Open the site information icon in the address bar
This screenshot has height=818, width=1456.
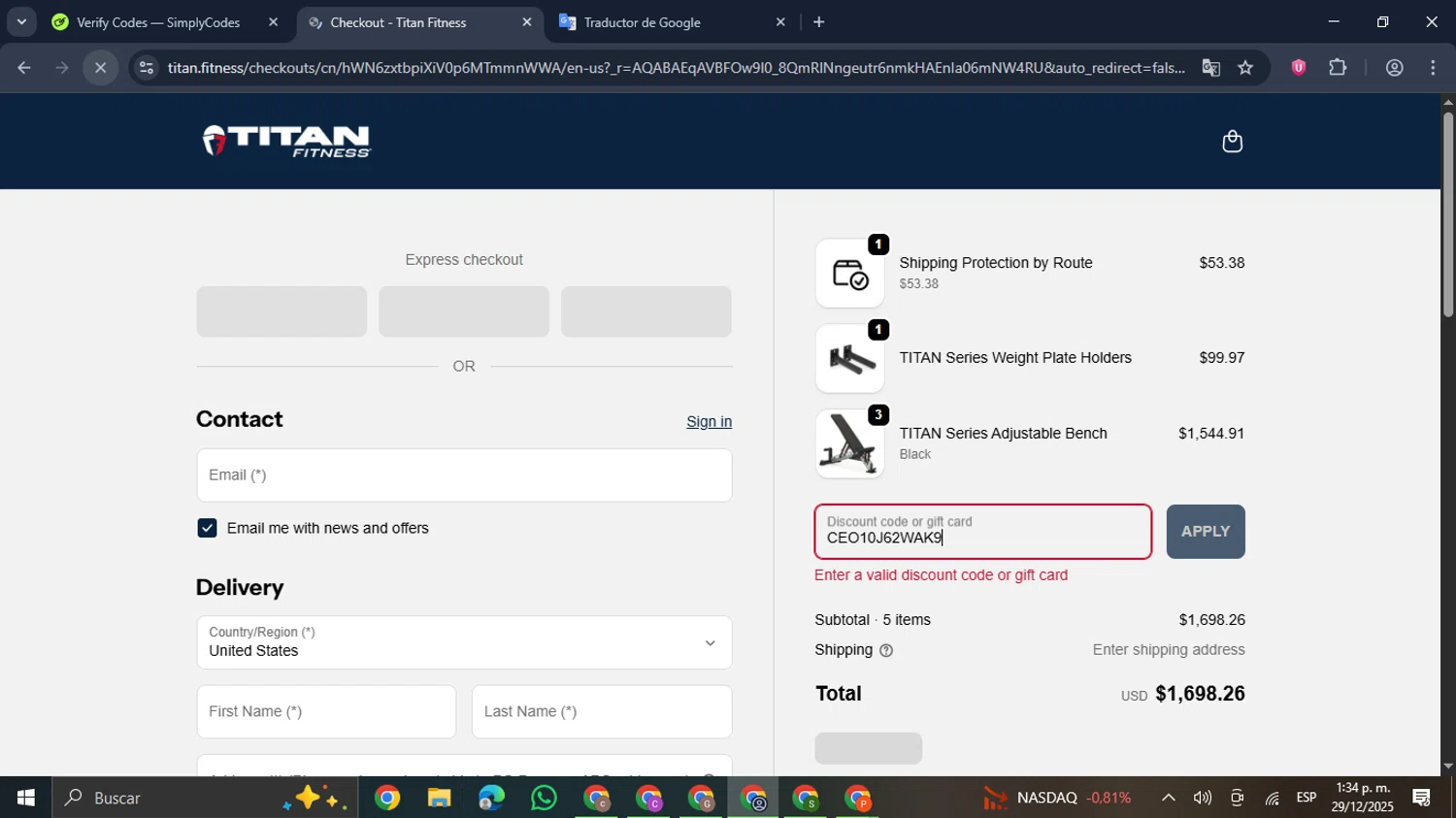(146, 68)
